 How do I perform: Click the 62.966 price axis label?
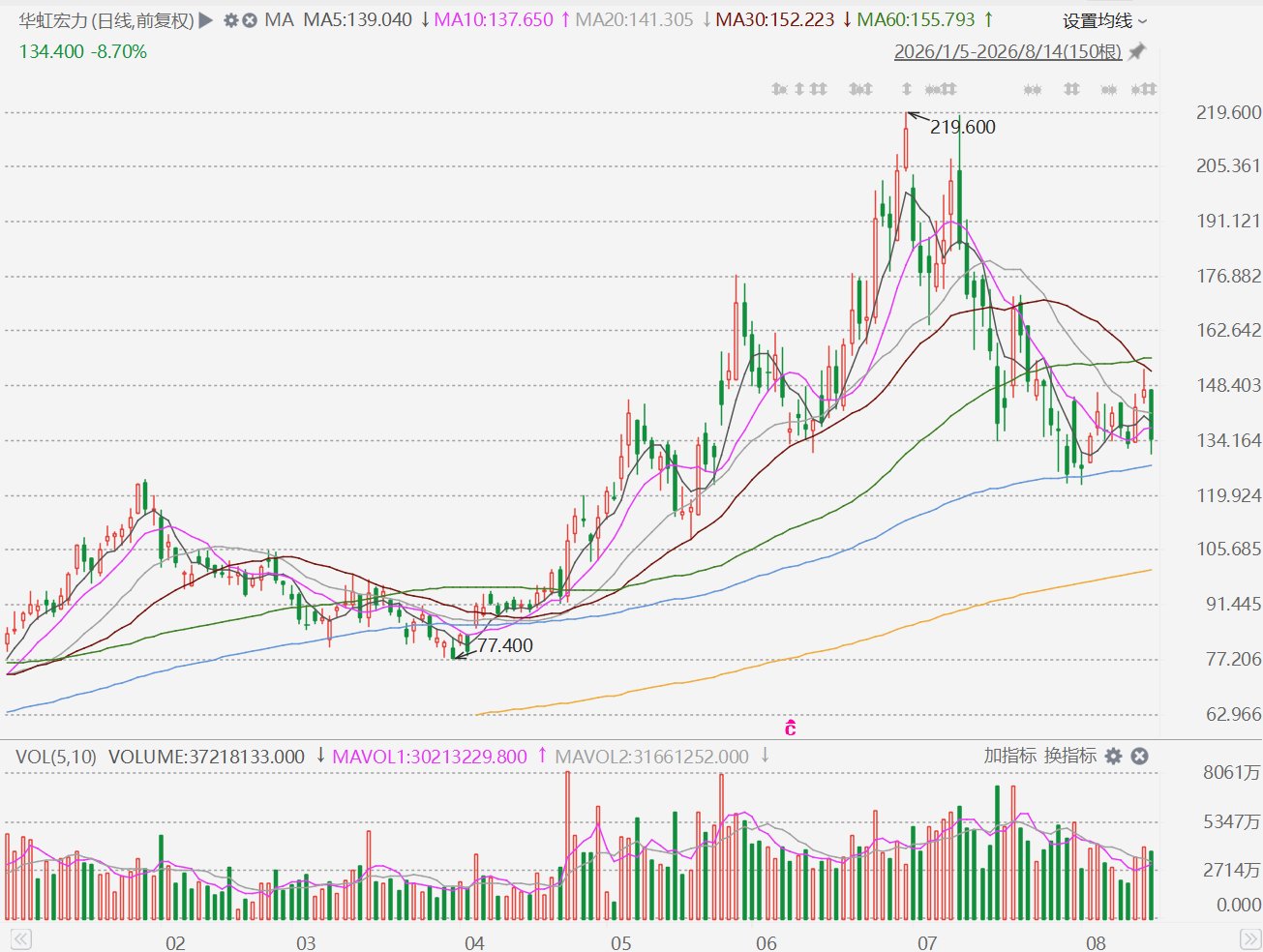1233,714
